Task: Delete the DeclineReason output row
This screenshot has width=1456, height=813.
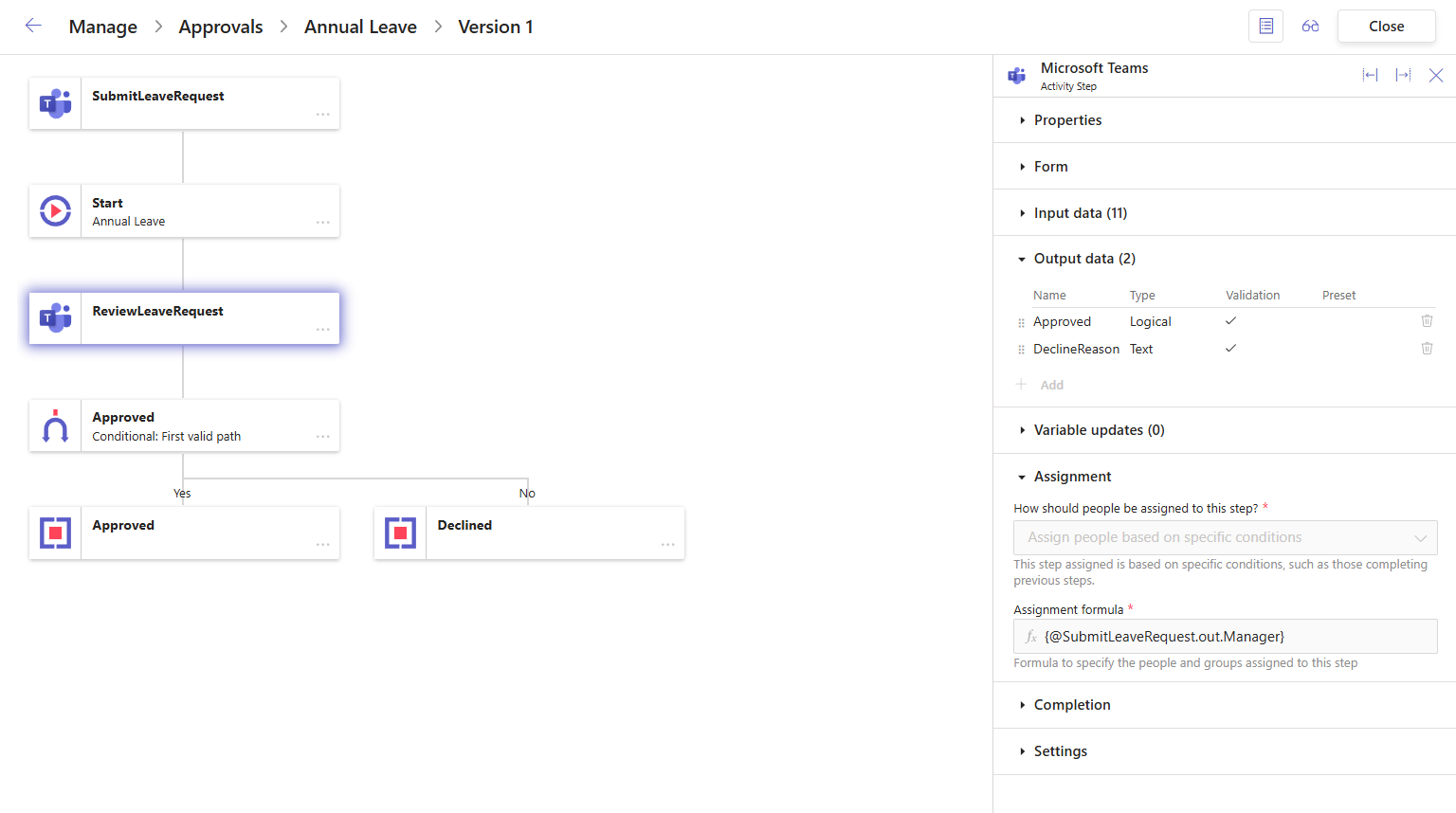Action: pos(1427,349)
